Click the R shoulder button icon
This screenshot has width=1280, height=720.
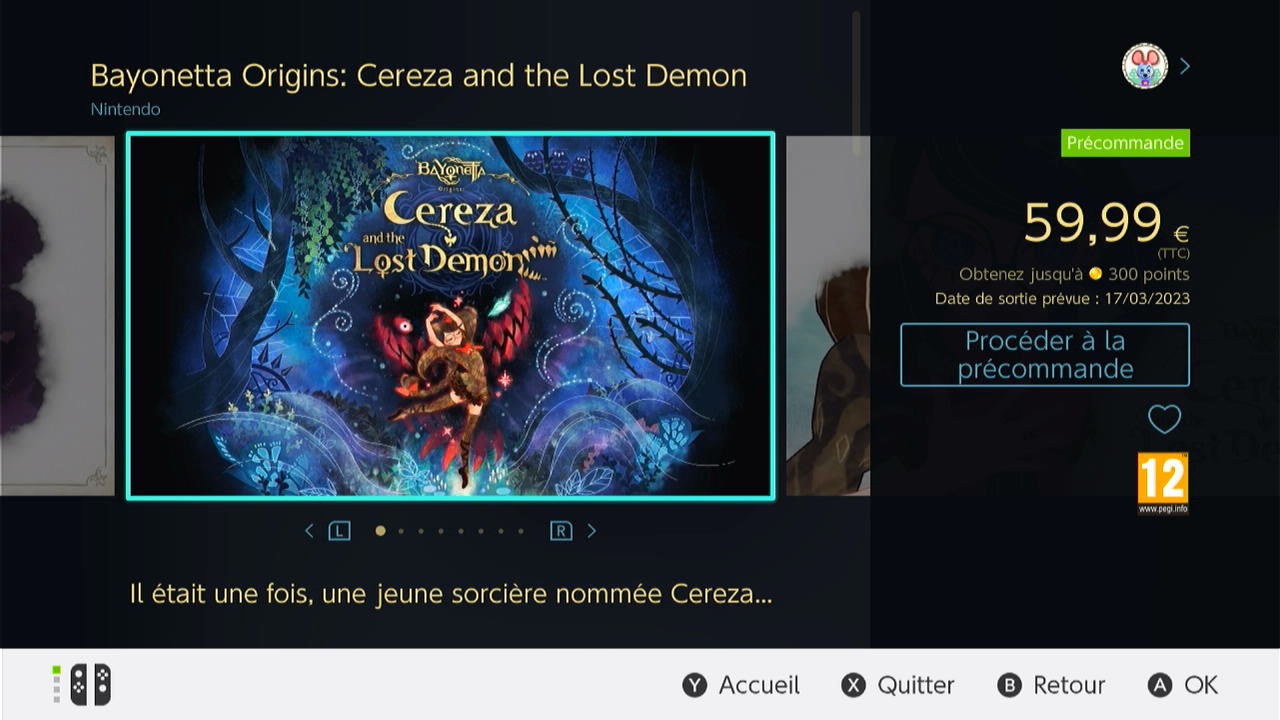tap(561, 531)
